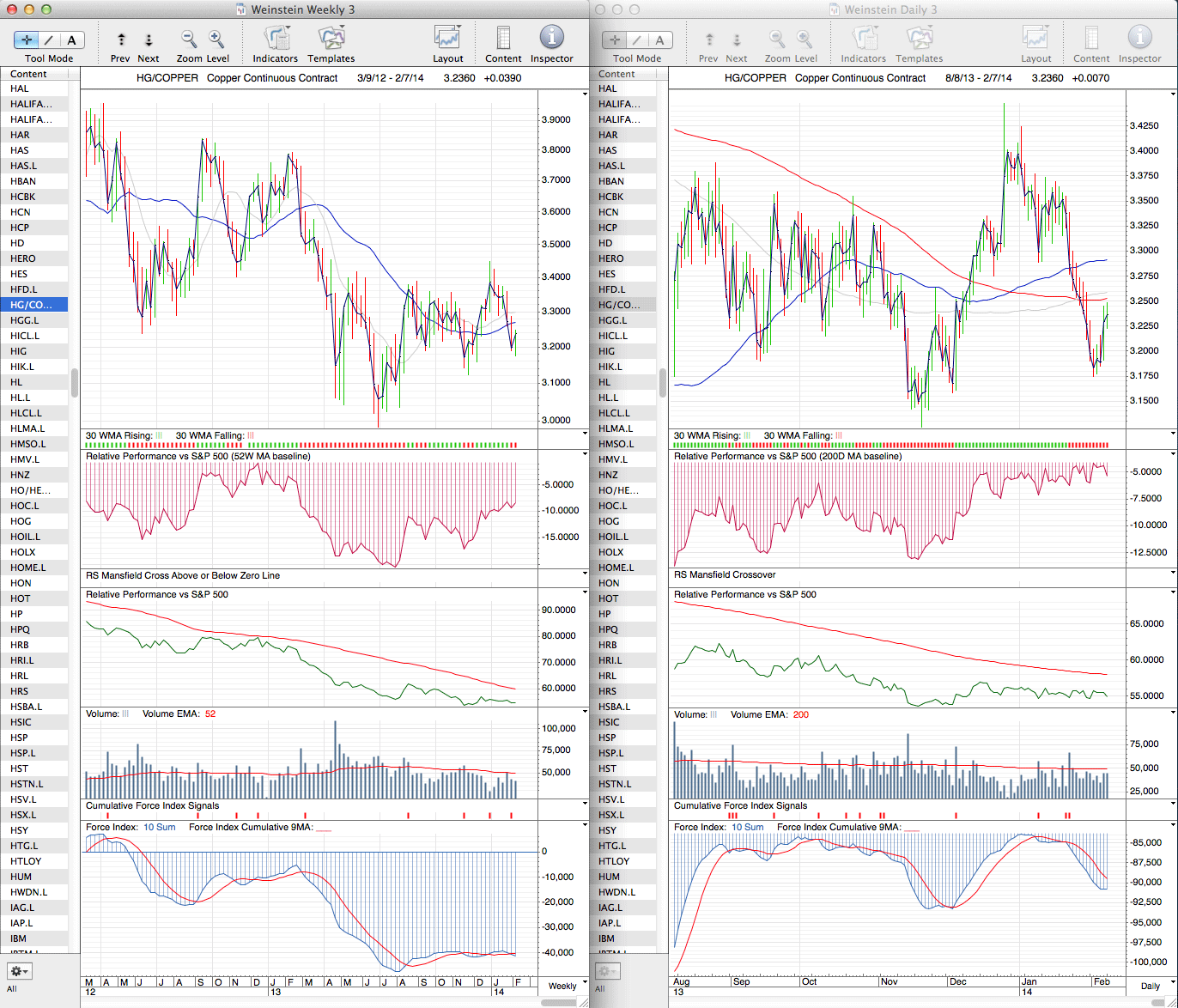Click the zoom in magnifier in Weekly toolbar
Screen dimensions: 1178x1008
tap(216, 39)
